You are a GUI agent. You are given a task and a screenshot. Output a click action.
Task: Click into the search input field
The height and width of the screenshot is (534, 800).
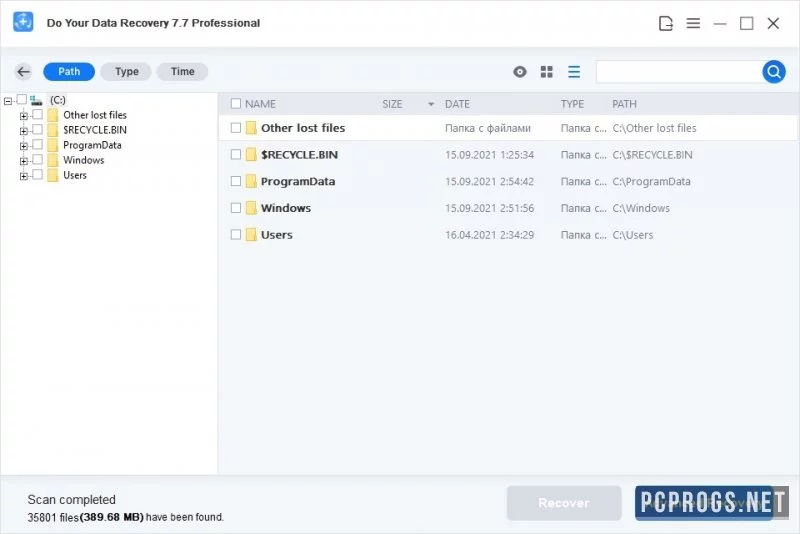[x=679, y=72]
